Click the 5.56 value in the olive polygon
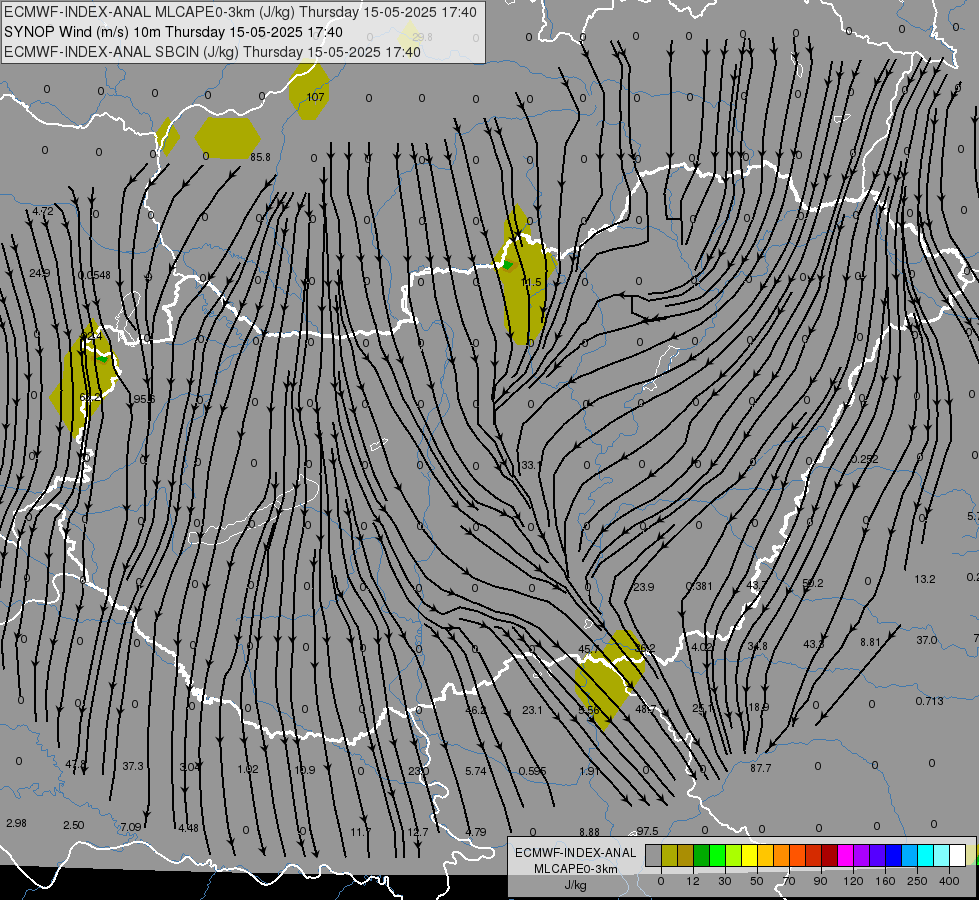 (x=589, y=710)
